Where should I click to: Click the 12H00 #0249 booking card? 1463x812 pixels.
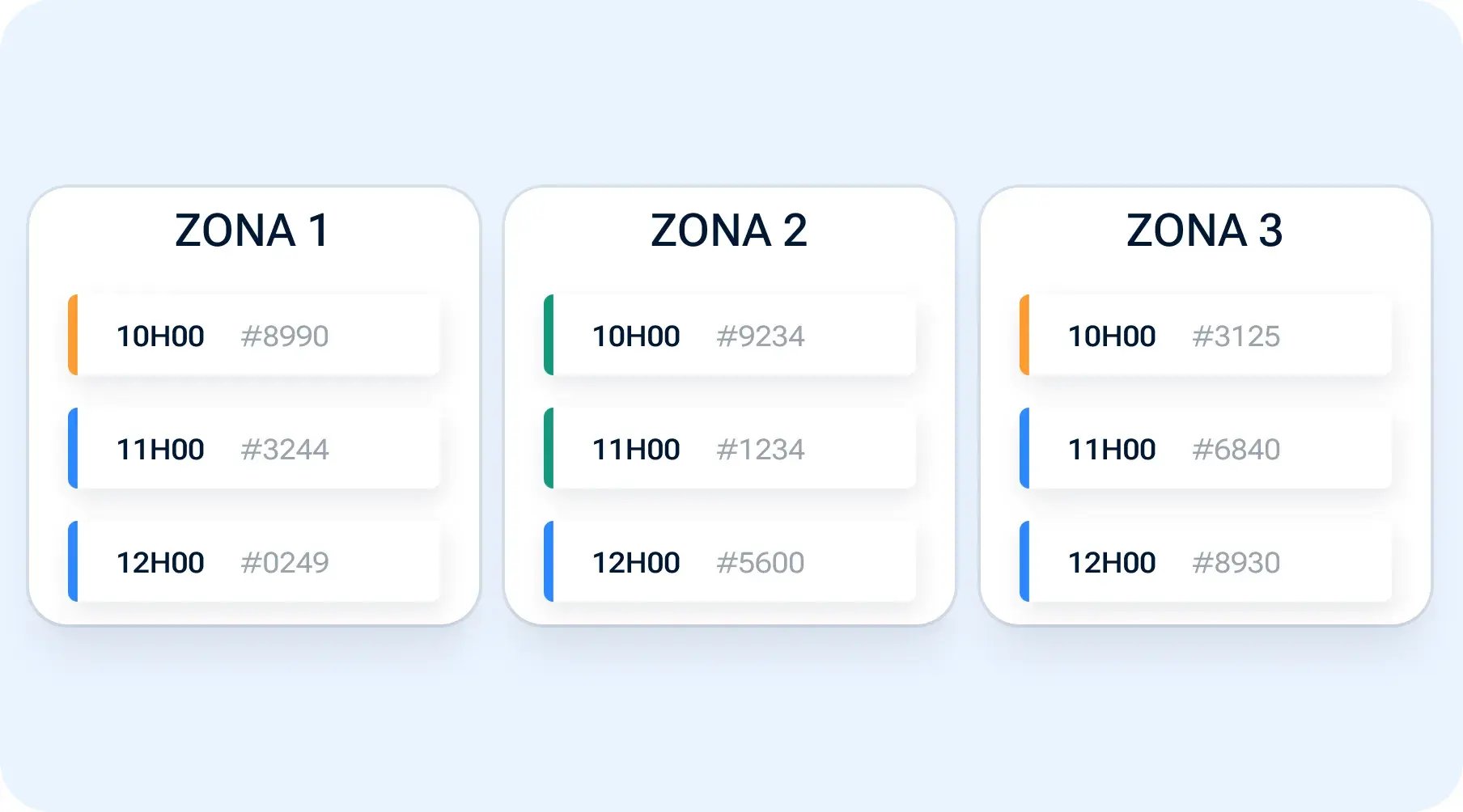click(254, 561)
